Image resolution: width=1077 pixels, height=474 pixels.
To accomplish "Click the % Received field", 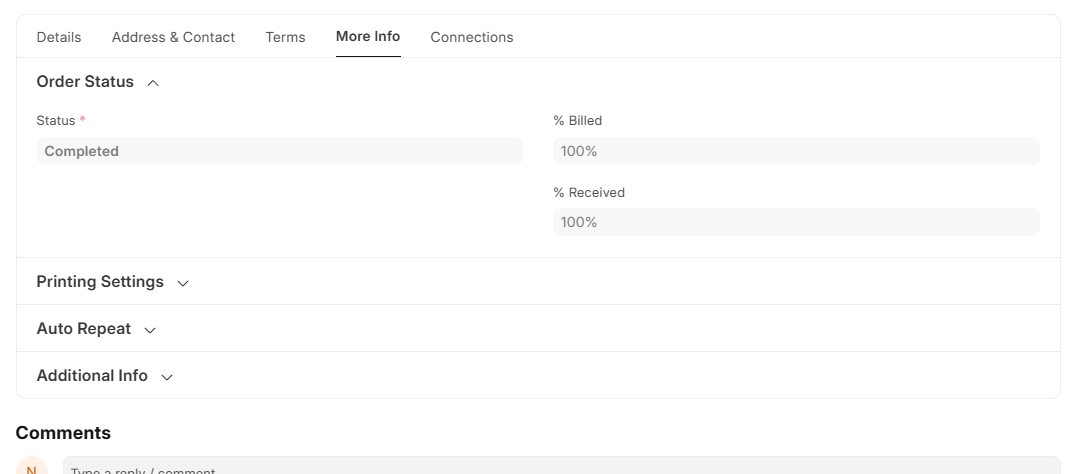I will 796,222.
